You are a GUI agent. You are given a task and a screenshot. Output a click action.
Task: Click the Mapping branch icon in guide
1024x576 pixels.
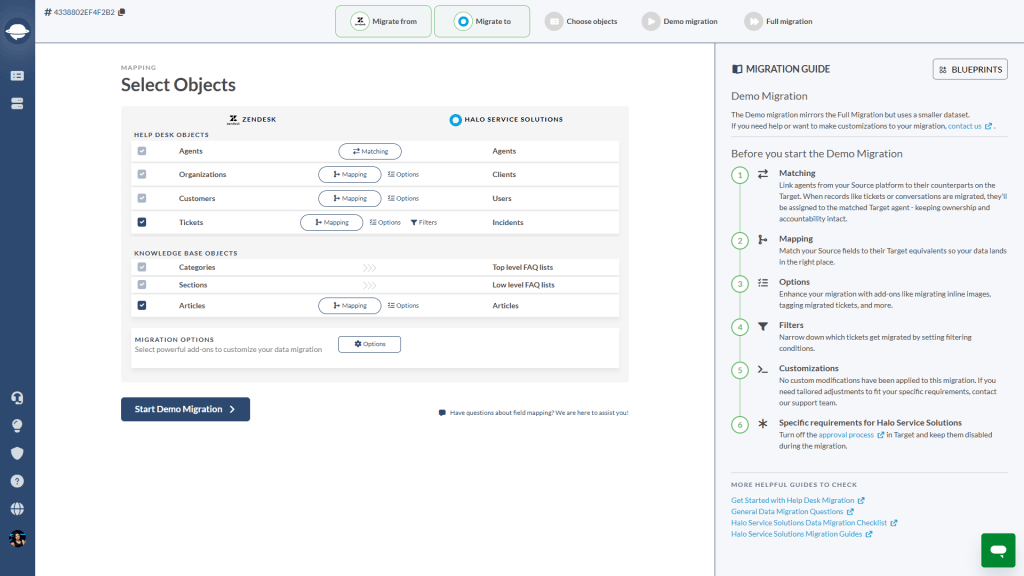click(763, 240)
